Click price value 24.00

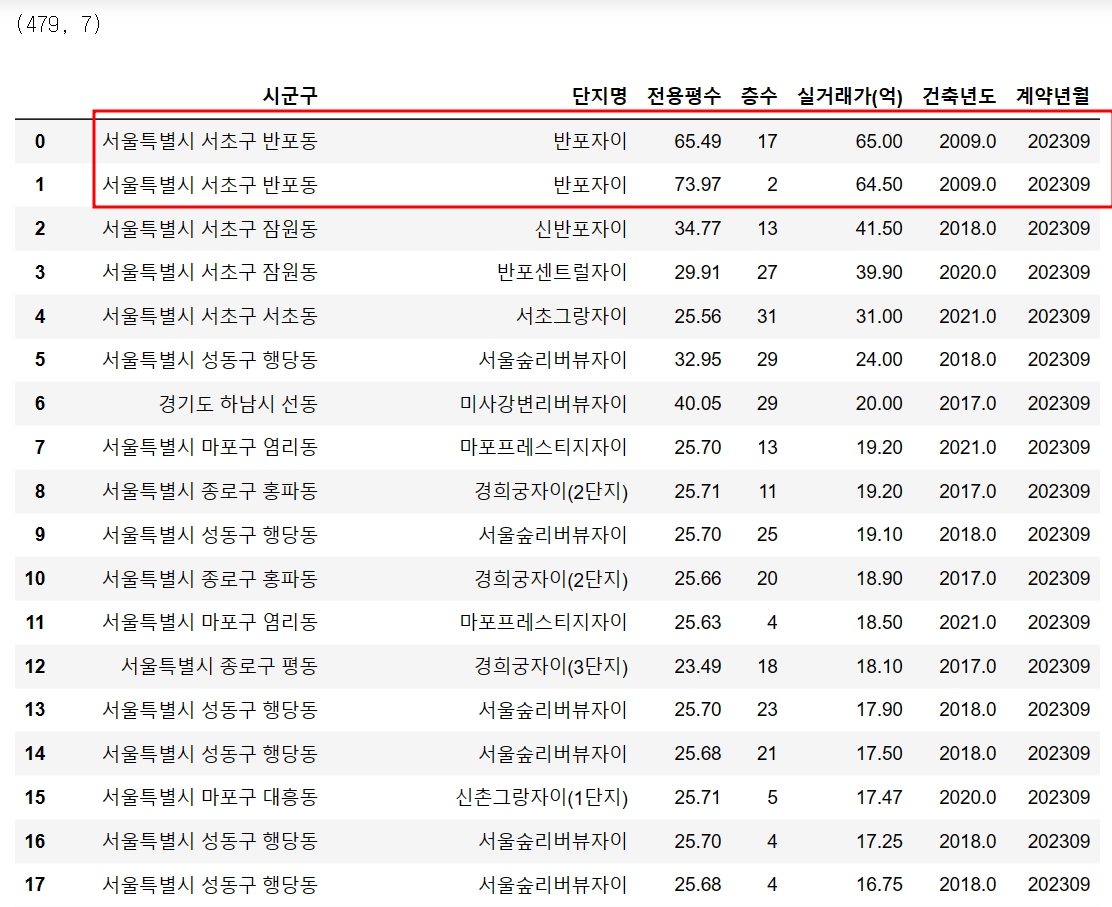click(x=879, y=360)
